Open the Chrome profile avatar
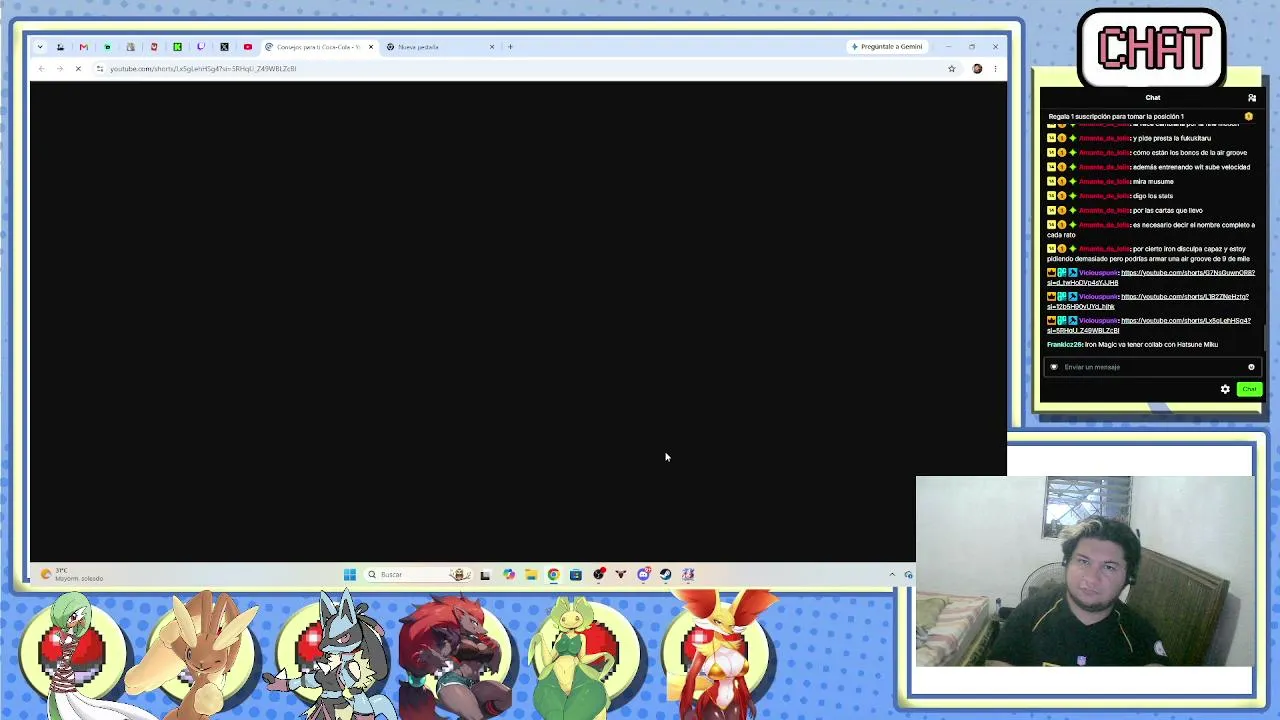1280x720 pixels. (977, 69)
